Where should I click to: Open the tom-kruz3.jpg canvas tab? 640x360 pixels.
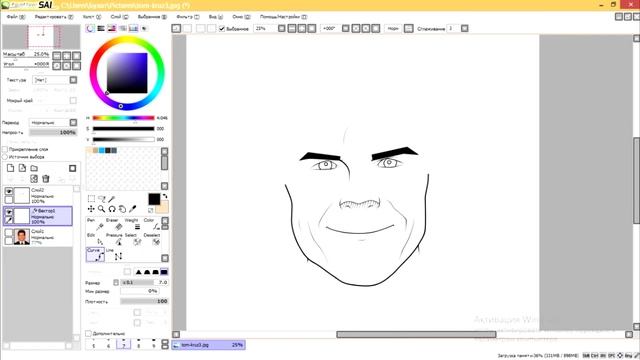point(208,345)
